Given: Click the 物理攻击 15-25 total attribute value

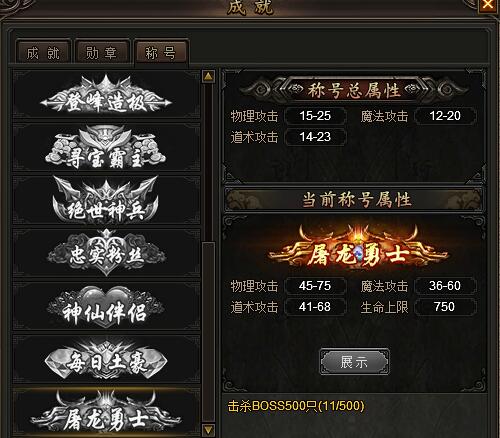Looking at the screenshot, I should tap(315, 116).
